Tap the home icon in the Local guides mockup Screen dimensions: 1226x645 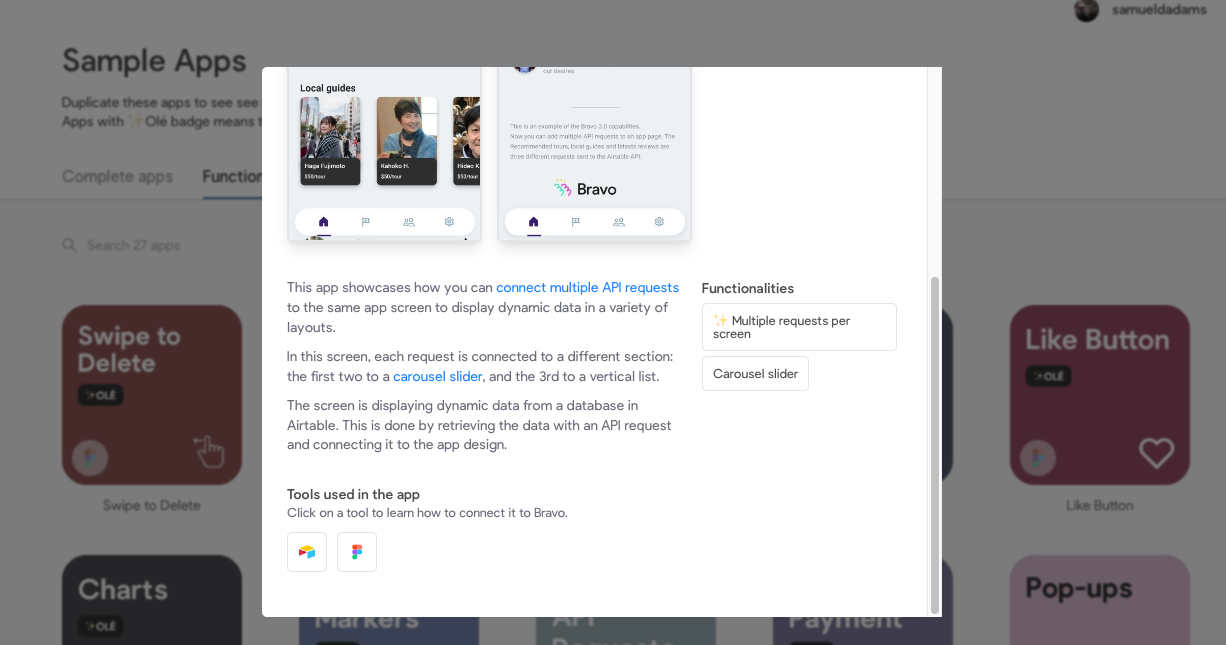pos(323,222)
